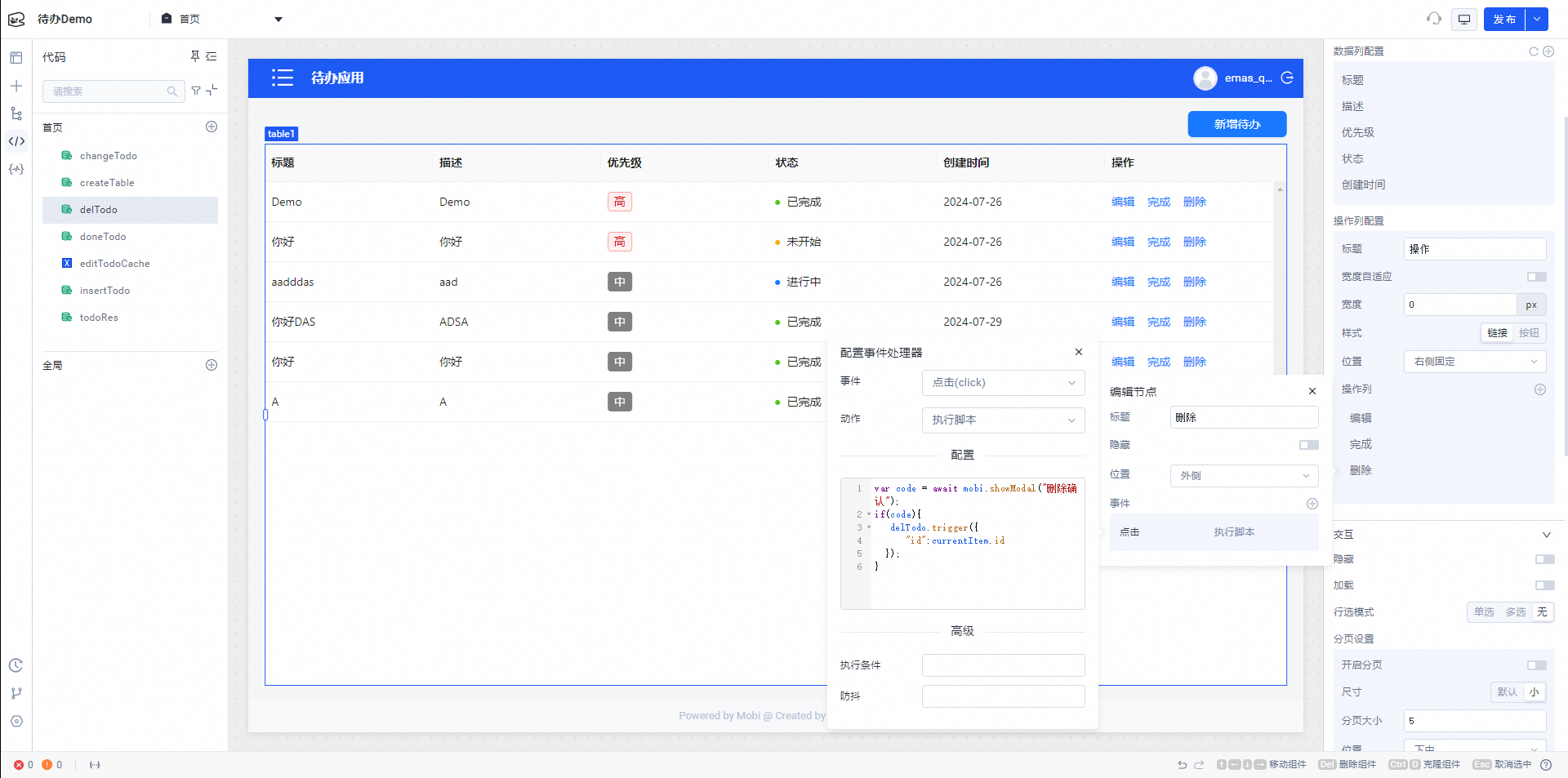Collapse the 交互 section
Viewport: 1568px width, 778px height.
coord(1546,535)
